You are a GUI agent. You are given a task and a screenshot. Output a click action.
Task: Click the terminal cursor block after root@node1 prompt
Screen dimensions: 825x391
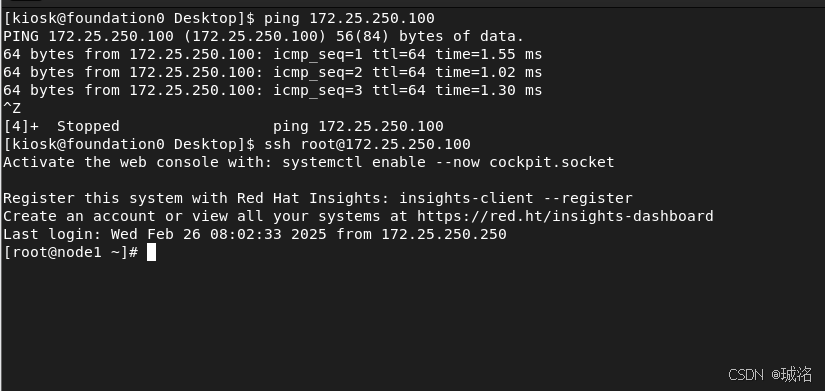tap(151, 252)
